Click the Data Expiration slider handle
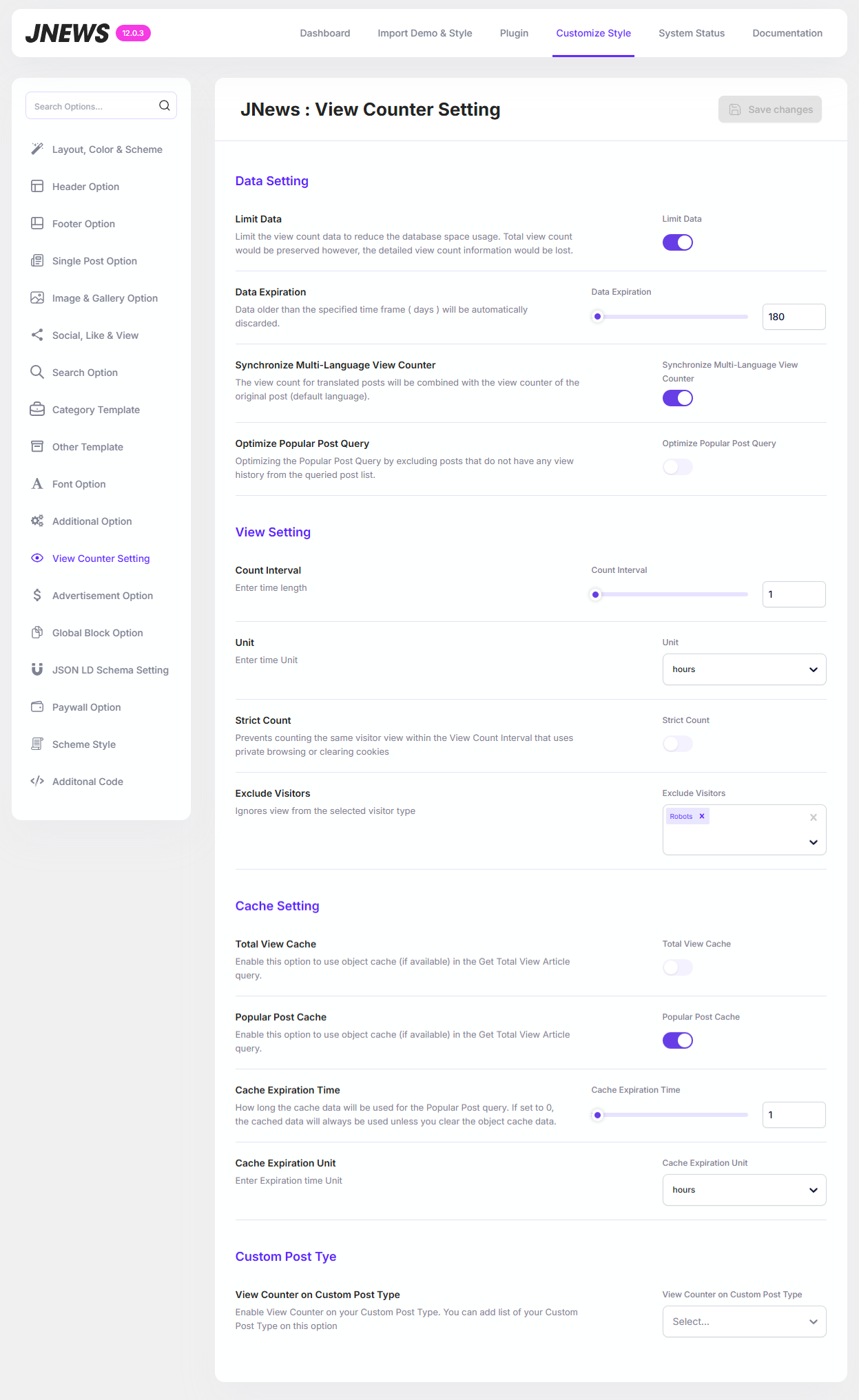Viewport: 859px width, 1400px height. [x=598, y=317]
